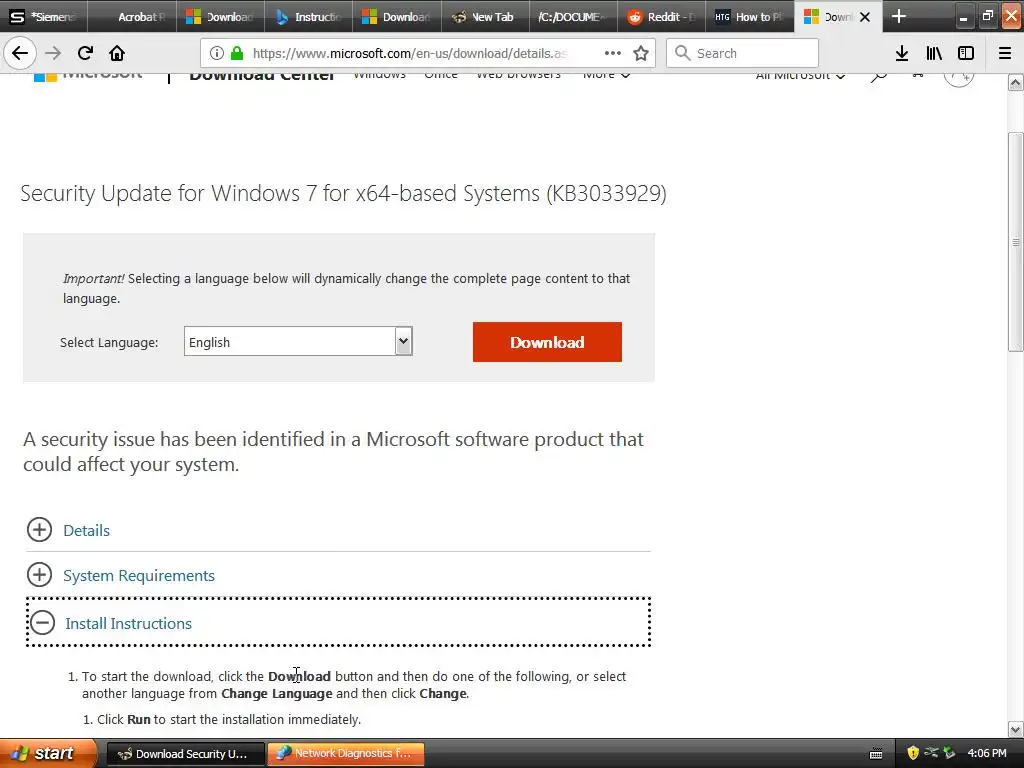The height and width of the screenshot is (768, 1024).
Task: Click the red Download button
Action: point(547,342)
